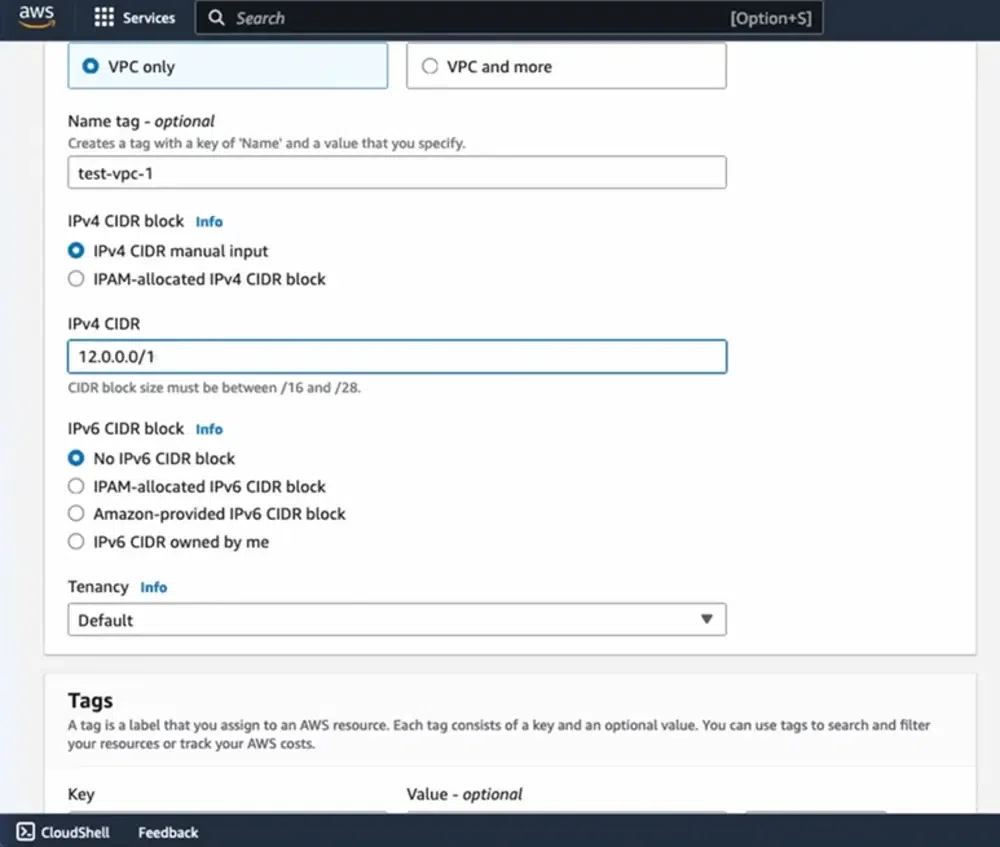Keep No IPv6 CIDR block selected

tap(75, 458)
